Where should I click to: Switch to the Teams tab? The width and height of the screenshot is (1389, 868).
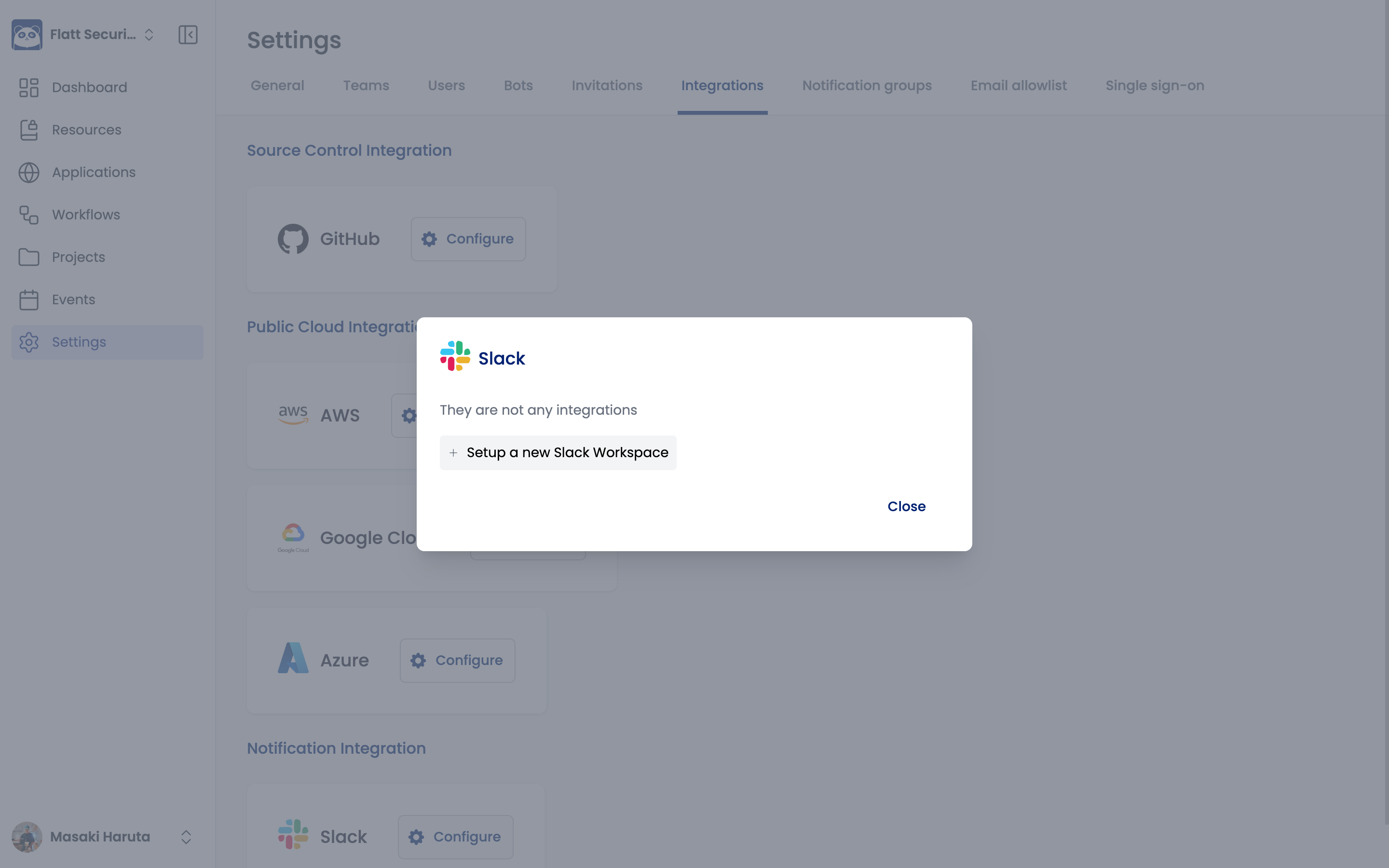pos(366,85)
